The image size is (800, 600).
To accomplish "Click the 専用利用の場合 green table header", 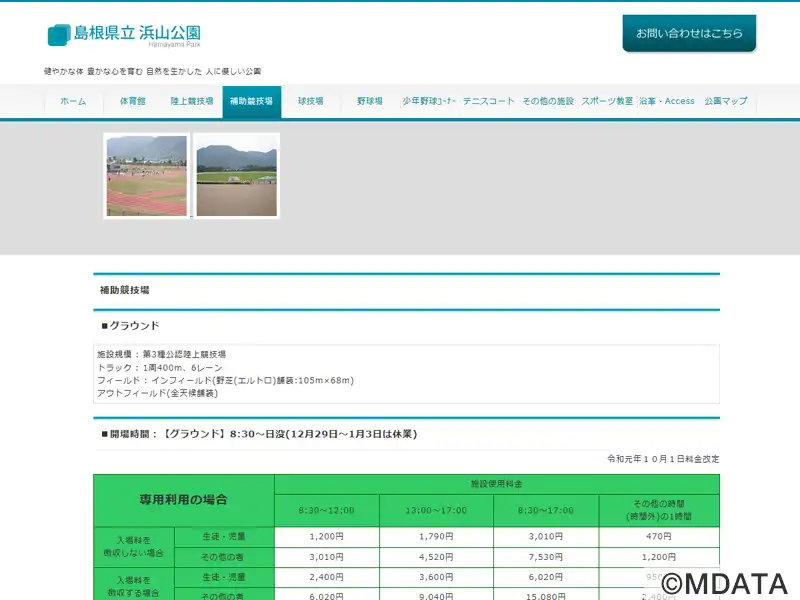I will [183, 499].
